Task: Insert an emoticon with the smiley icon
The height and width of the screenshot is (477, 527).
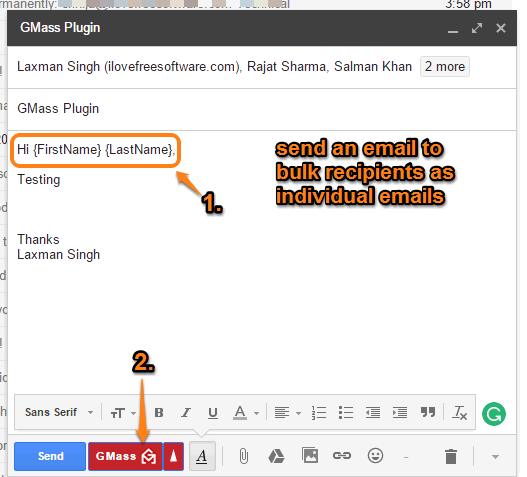Action: [375, 456]
